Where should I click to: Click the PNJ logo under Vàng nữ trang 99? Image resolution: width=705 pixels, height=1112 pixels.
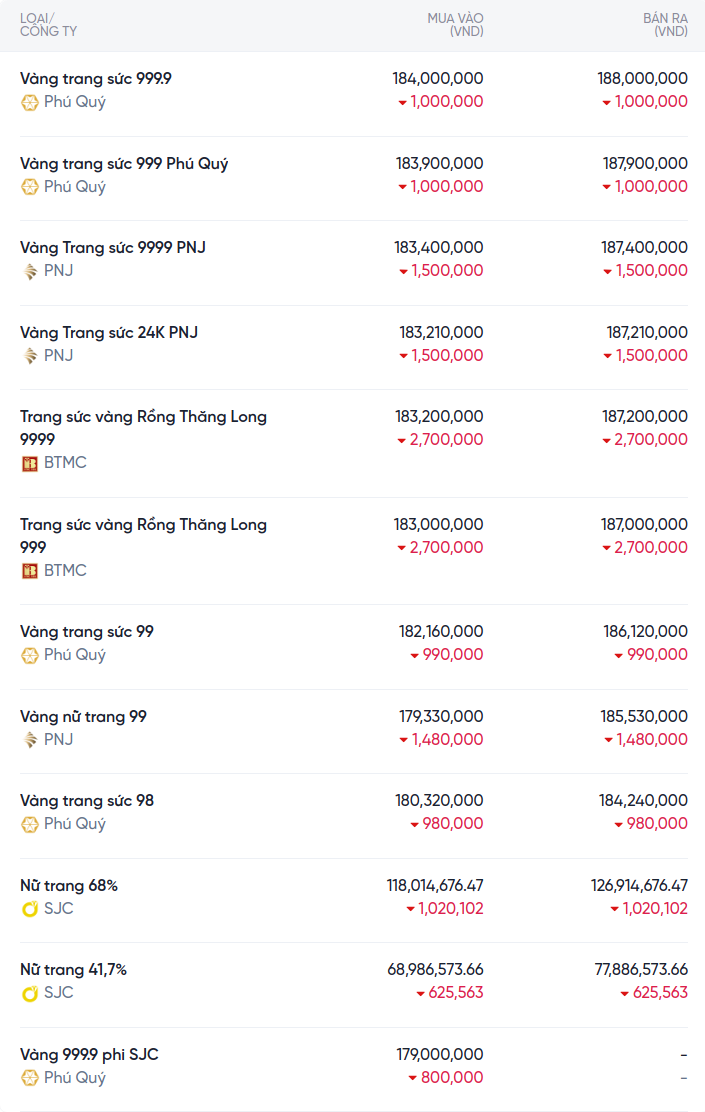[30, 740]
